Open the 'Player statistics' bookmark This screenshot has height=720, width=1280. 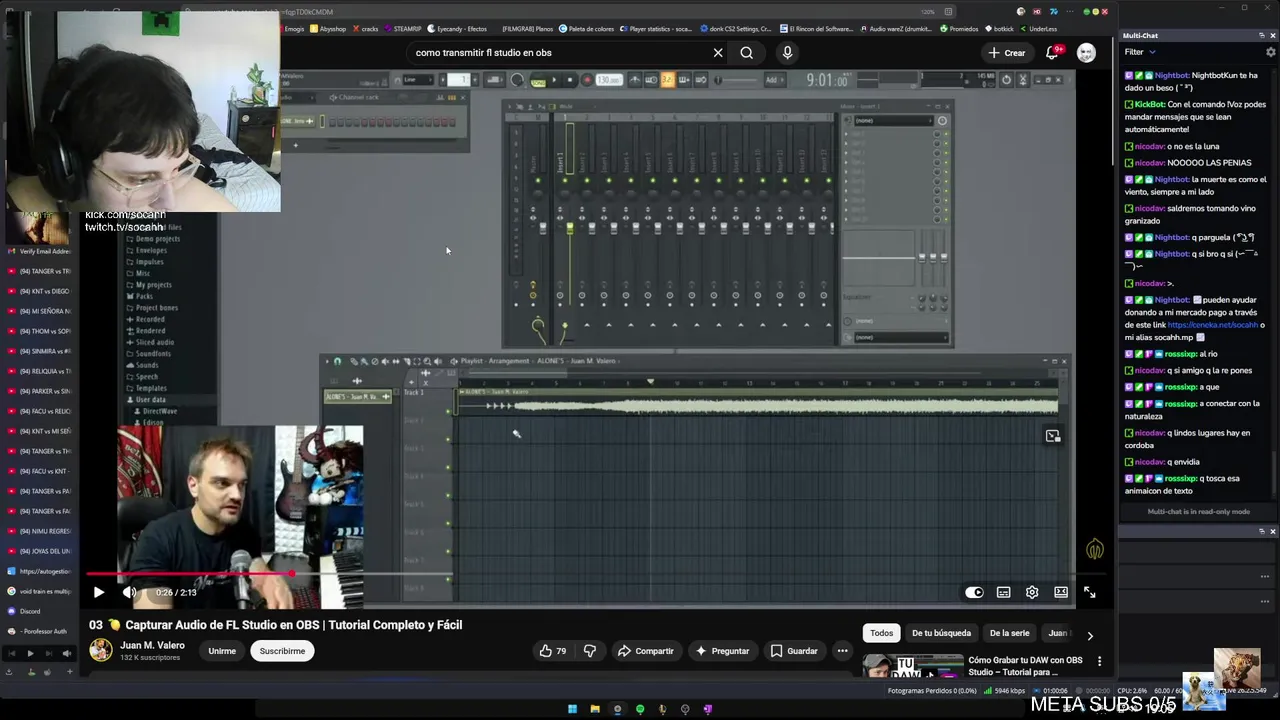tap(656, 29)
